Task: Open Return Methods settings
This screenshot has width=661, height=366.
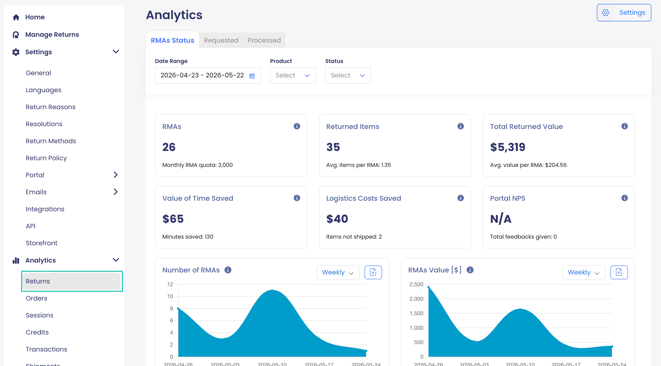Action: 51,141
